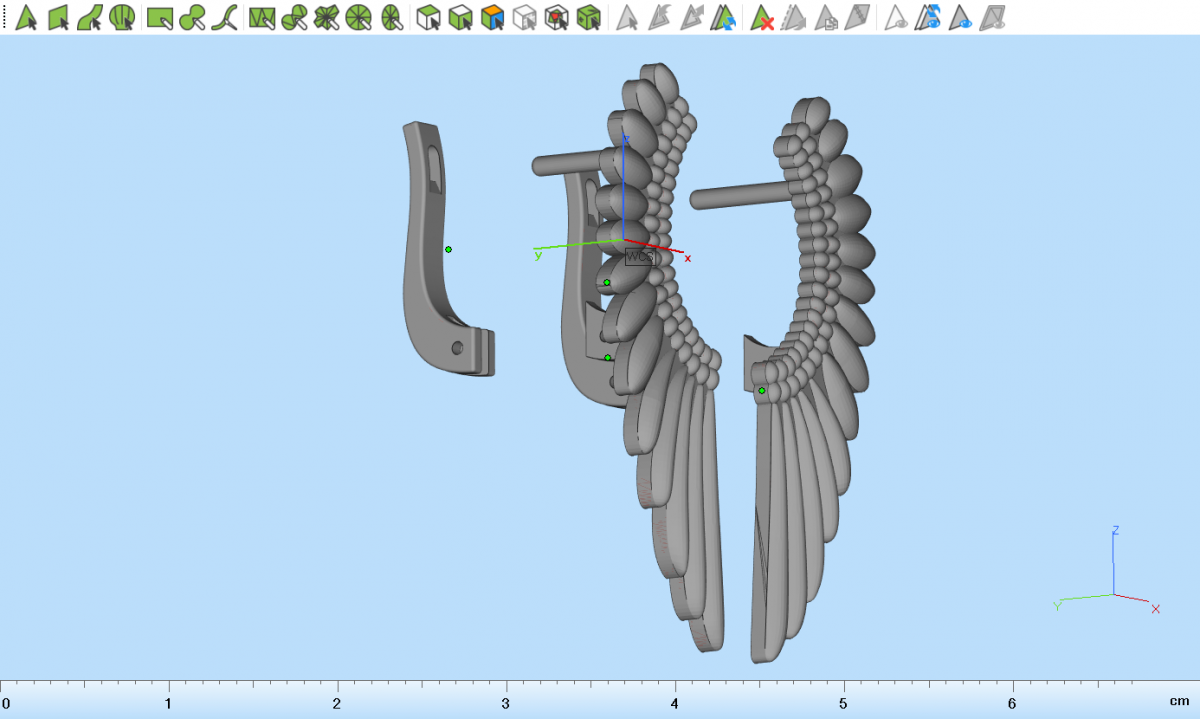Click the green point on the left bracket

[448, 249]
